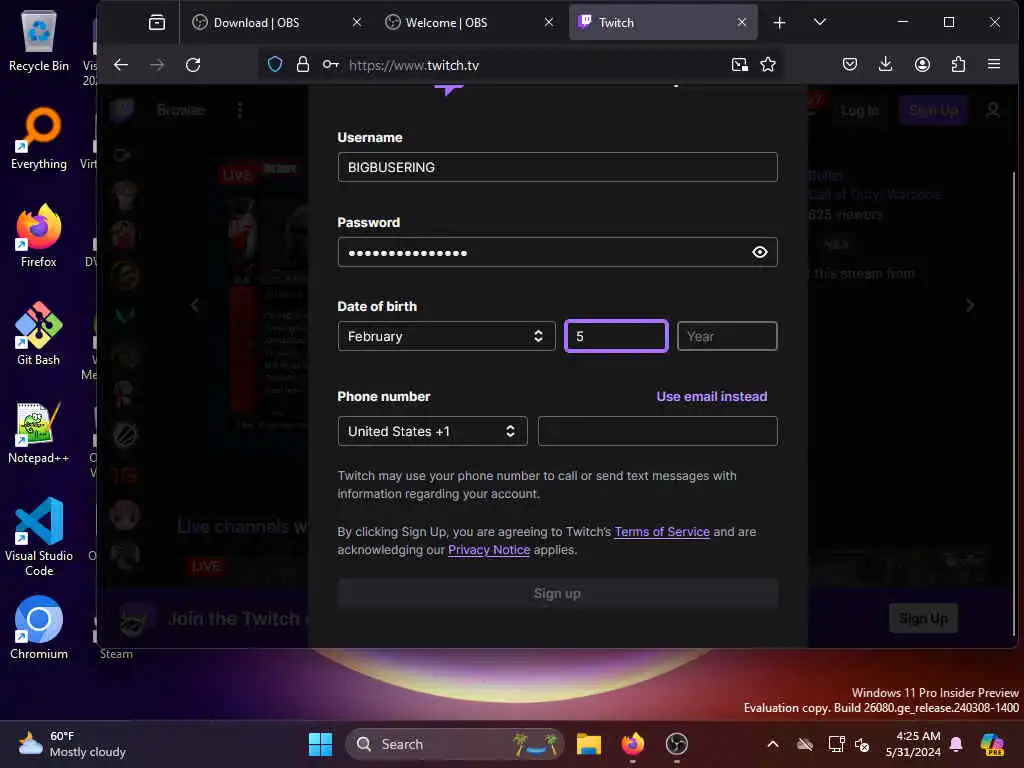Click banner Sign Up button at bottom
This screenshot has width=1024, height=768.
coord(923,618)
